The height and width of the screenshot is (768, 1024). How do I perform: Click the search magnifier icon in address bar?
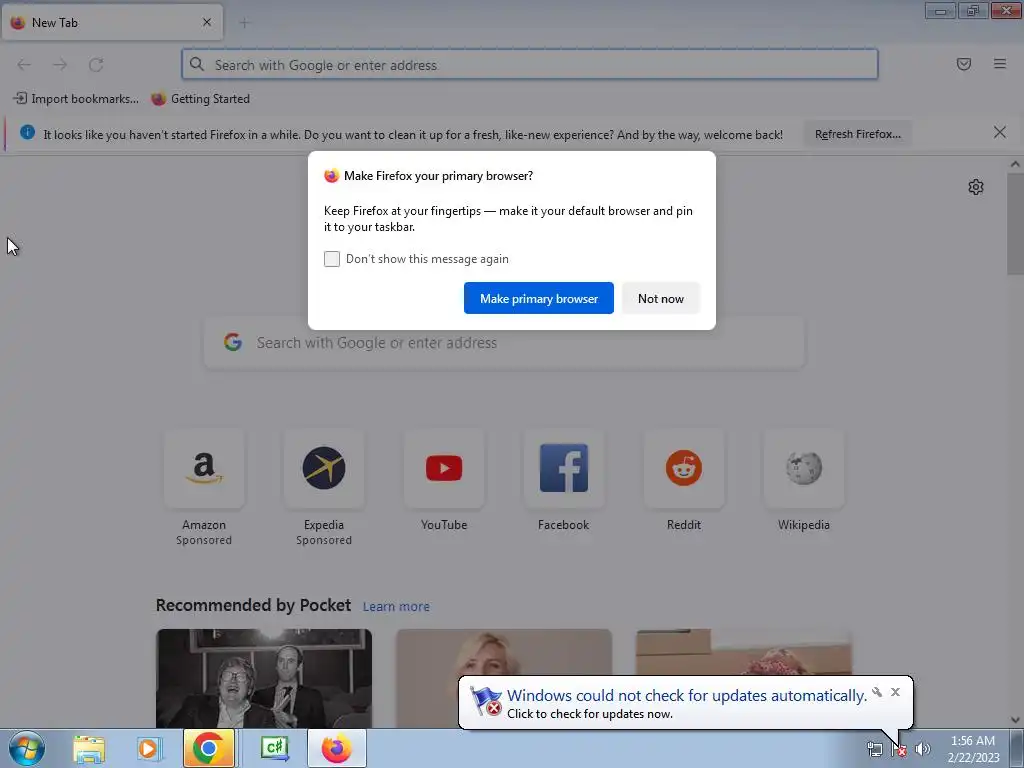click(x=197, y=64)
